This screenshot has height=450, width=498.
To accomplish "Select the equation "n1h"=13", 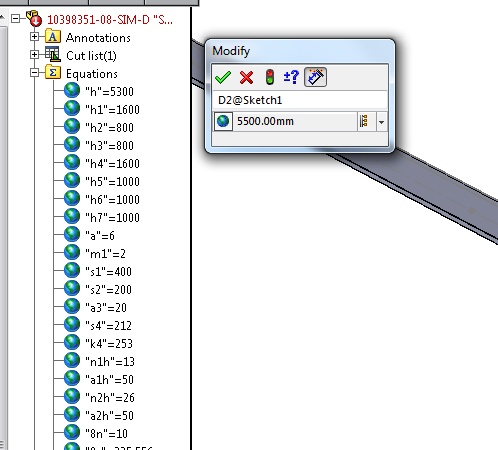I will (110, 362).
